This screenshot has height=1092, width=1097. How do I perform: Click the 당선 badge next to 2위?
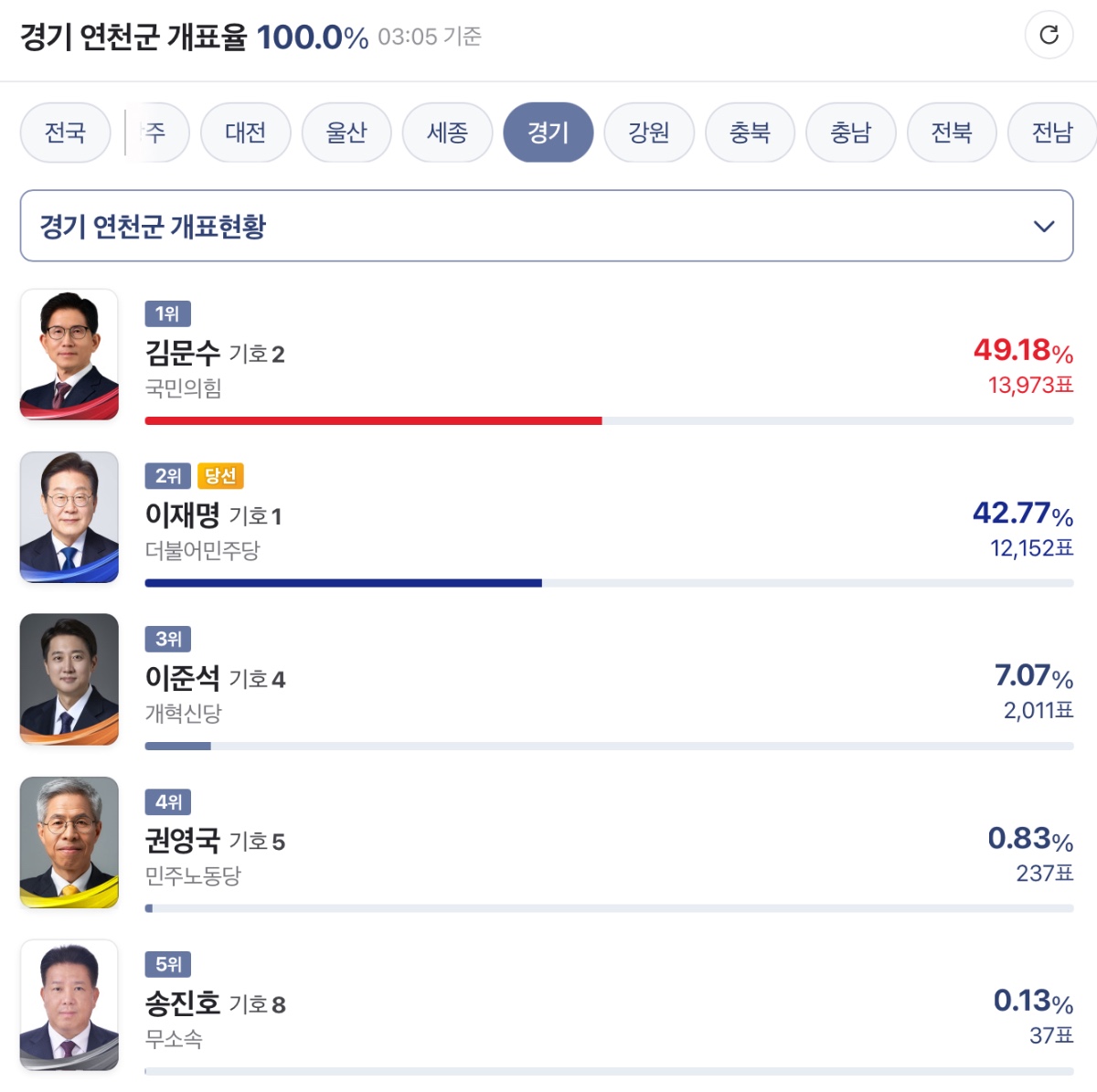click(x=220, y=476)
